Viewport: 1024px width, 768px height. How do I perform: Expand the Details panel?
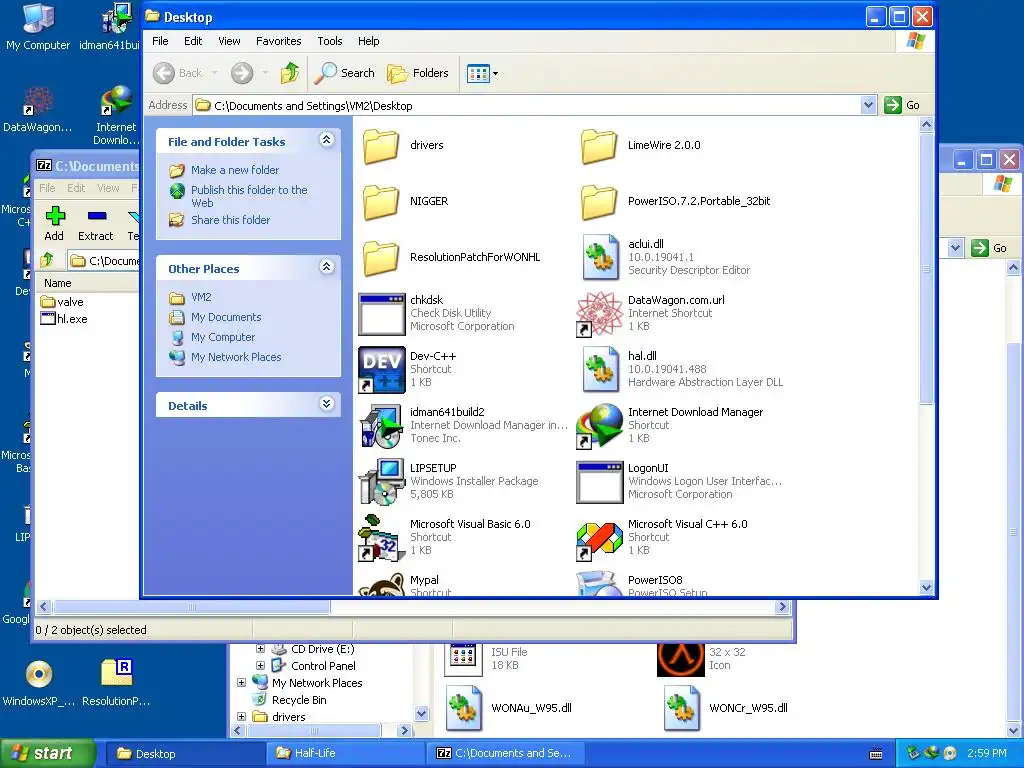point(327,404)
